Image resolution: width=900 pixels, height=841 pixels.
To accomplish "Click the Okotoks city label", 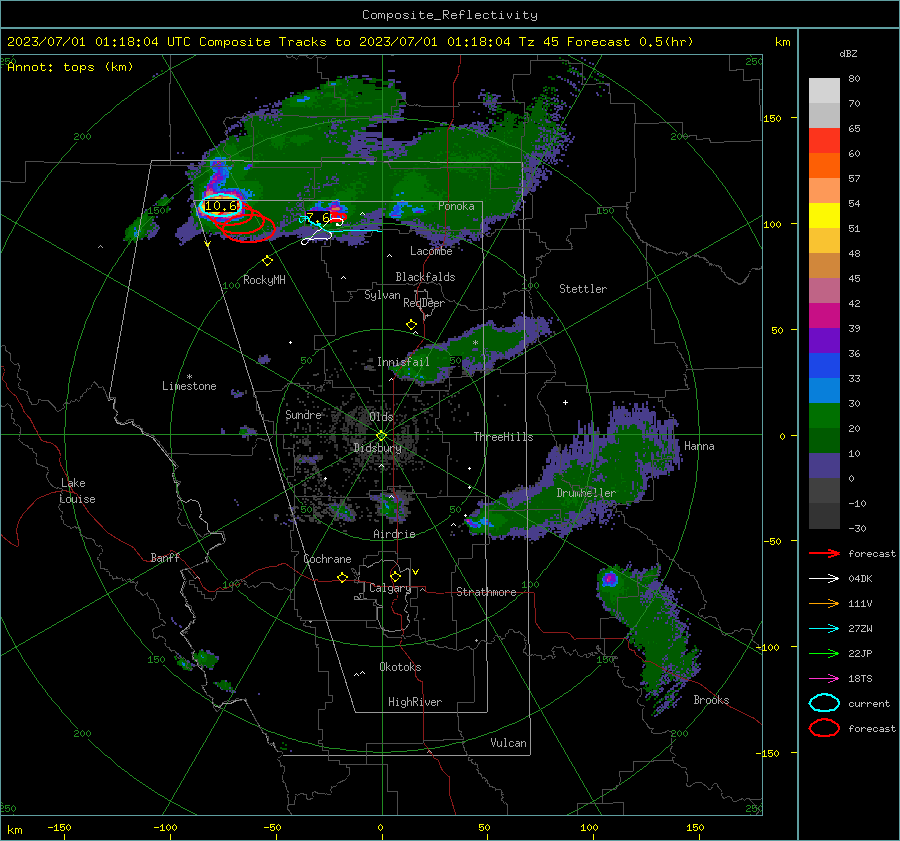I will click(400, 667).
